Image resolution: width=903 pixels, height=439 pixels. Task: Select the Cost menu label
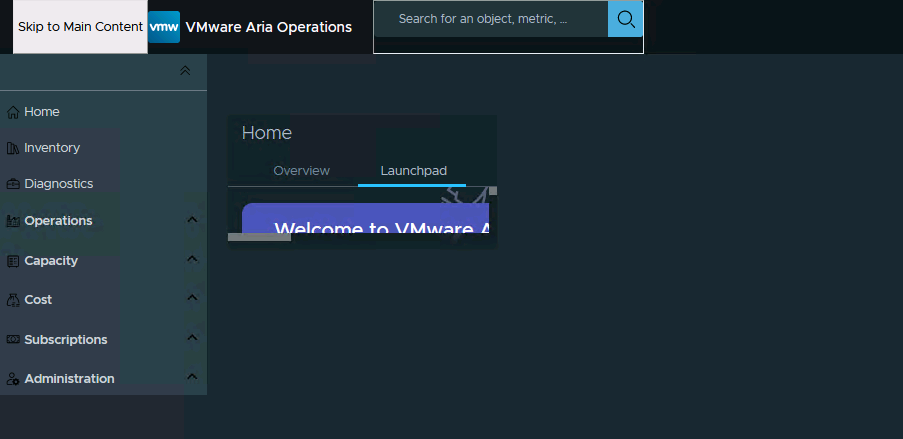[x=38, y=300]
